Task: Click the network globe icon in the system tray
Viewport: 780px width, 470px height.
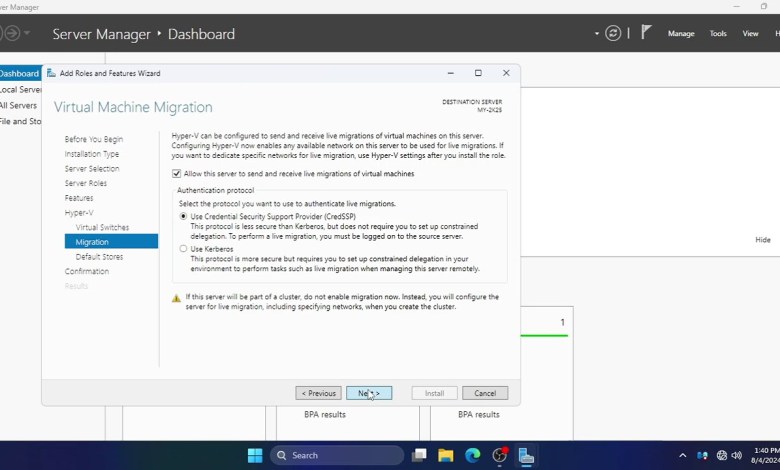Action: coord(721,455)
